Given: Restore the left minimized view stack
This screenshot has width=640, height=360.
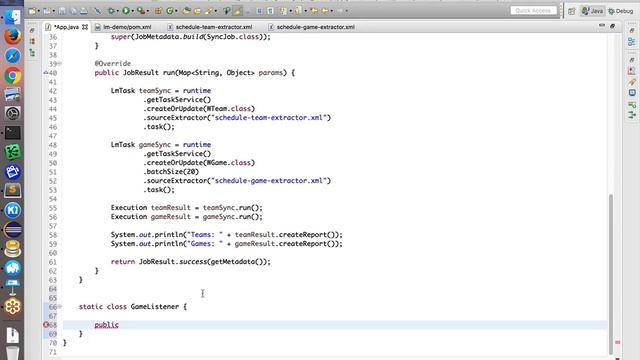Looking at the screenshot, I should 32,30.
